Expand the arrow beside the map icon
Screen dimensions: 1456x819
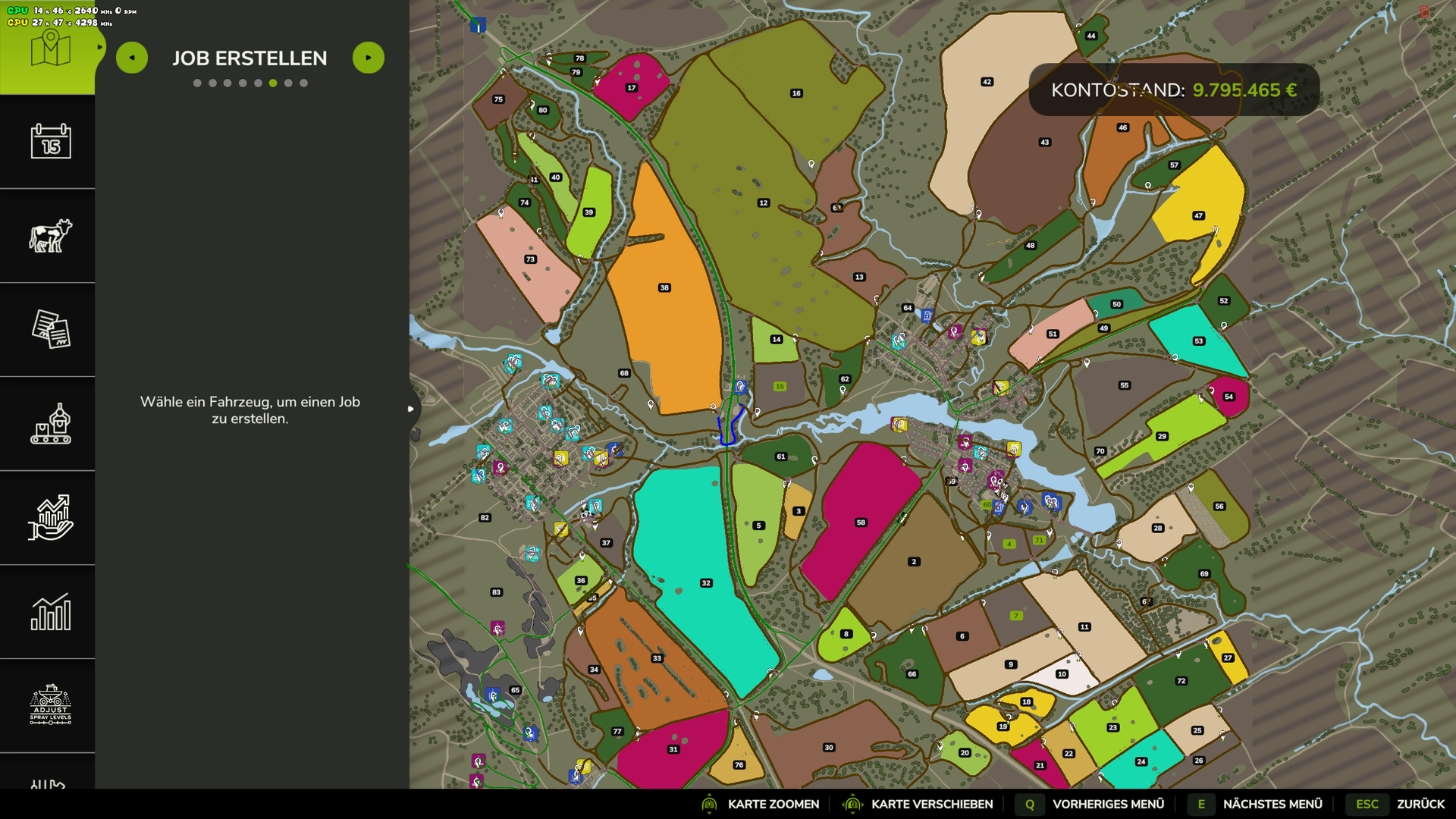(99, 47)
